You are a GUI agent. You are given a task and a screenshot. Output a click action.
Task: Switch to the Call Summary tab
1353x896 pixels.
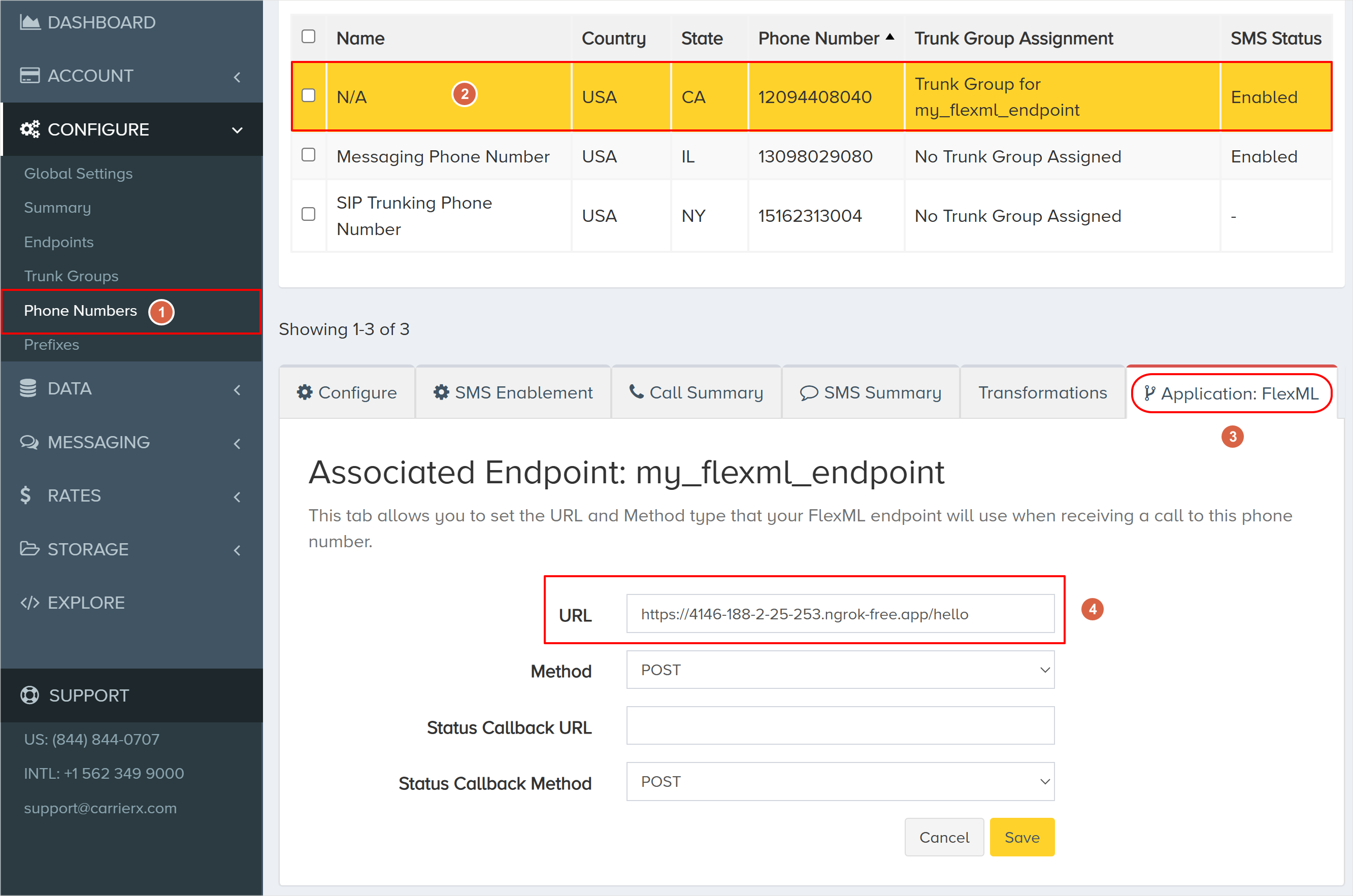(697, 392)
